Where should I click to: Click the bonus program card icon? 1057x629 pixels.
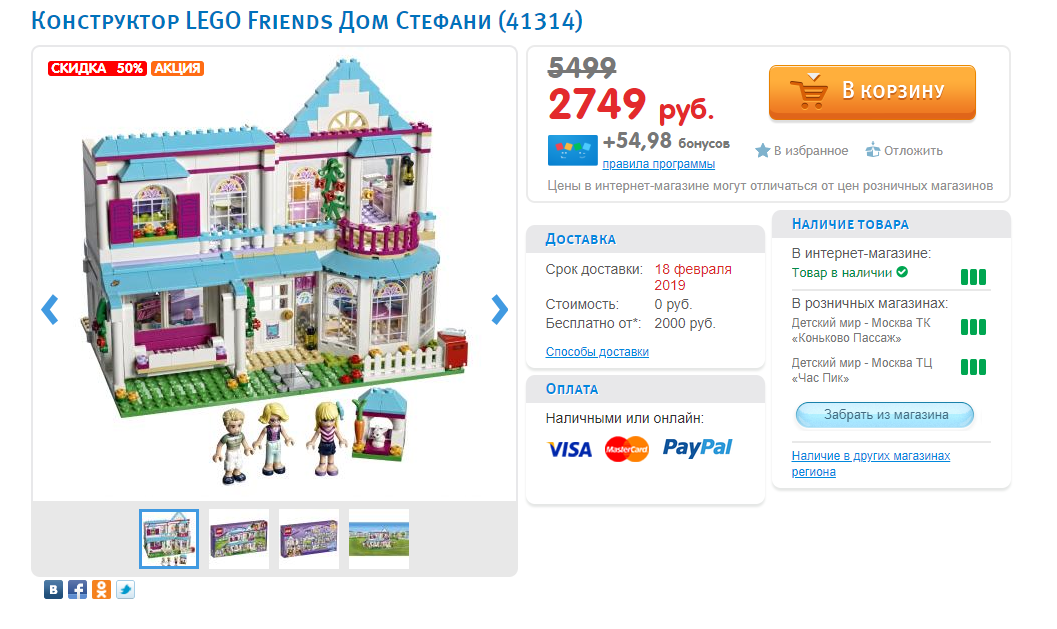pyautogui.click(x=572, y=150)
